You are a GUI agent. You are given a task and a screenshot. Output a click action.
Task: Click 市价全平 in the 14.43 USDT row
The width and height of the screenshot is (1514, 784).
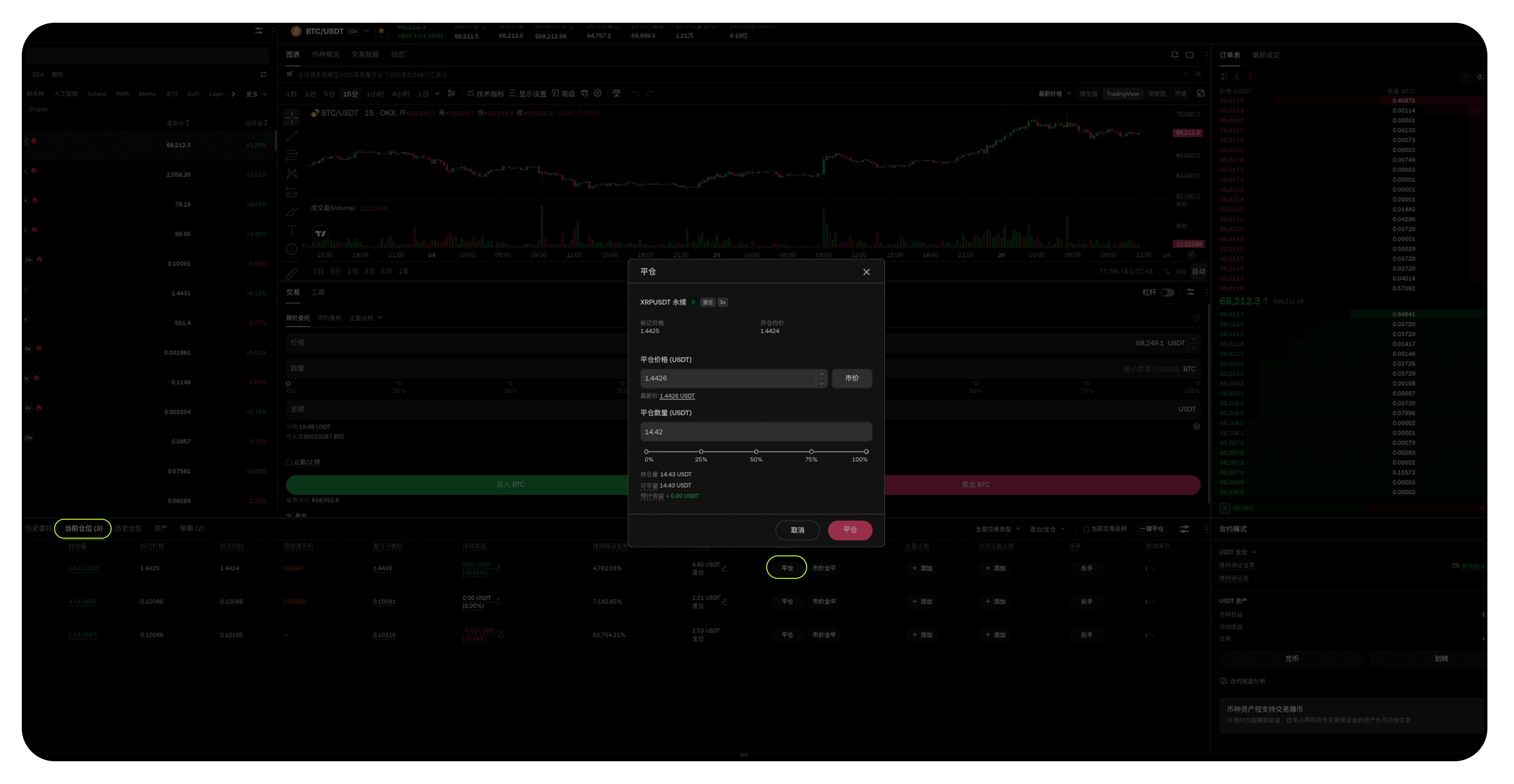(823, 569)
